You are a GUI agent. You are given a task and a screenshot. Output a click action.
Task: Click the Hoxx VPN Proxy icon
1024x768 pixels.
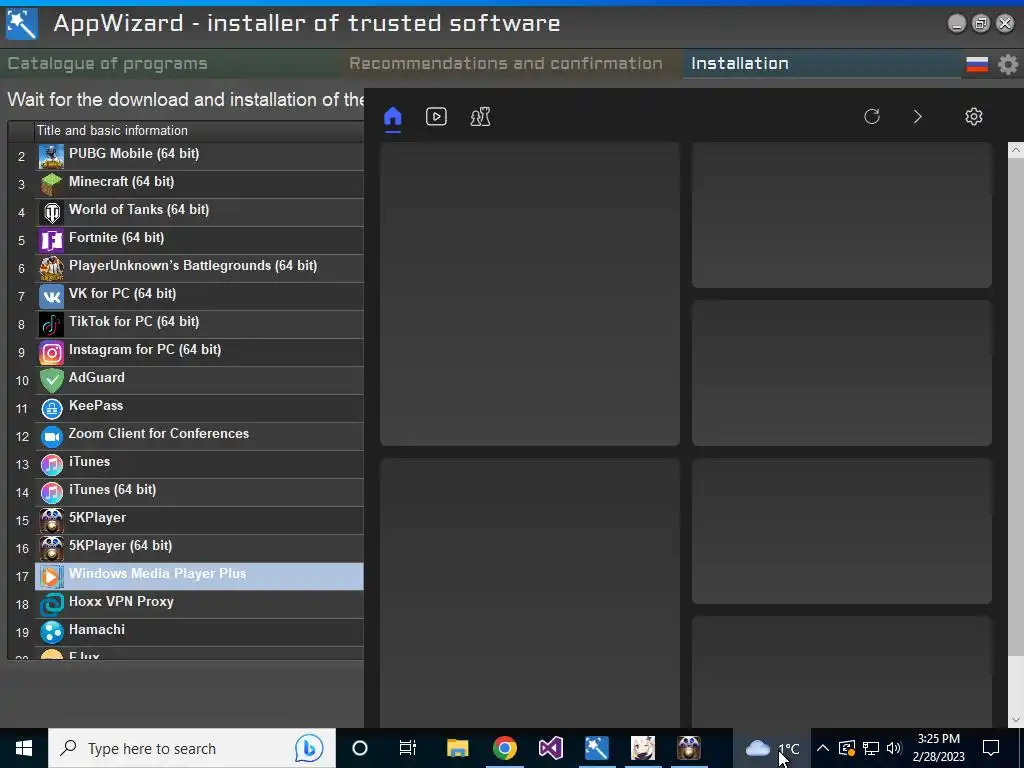click(x=52, y=605)
